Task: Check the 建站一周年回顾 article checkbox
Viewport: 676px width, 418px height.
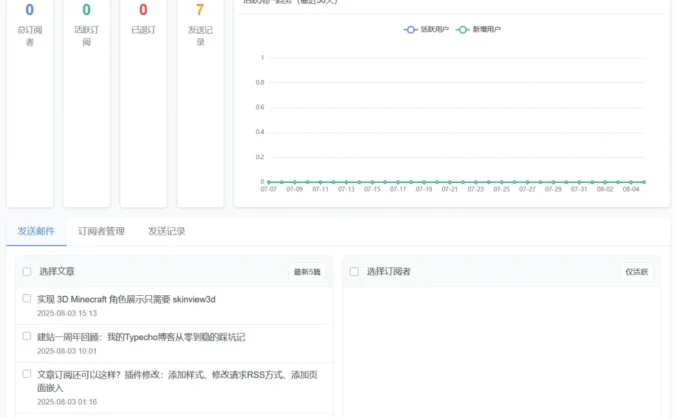Action: (x=27, y=336)
